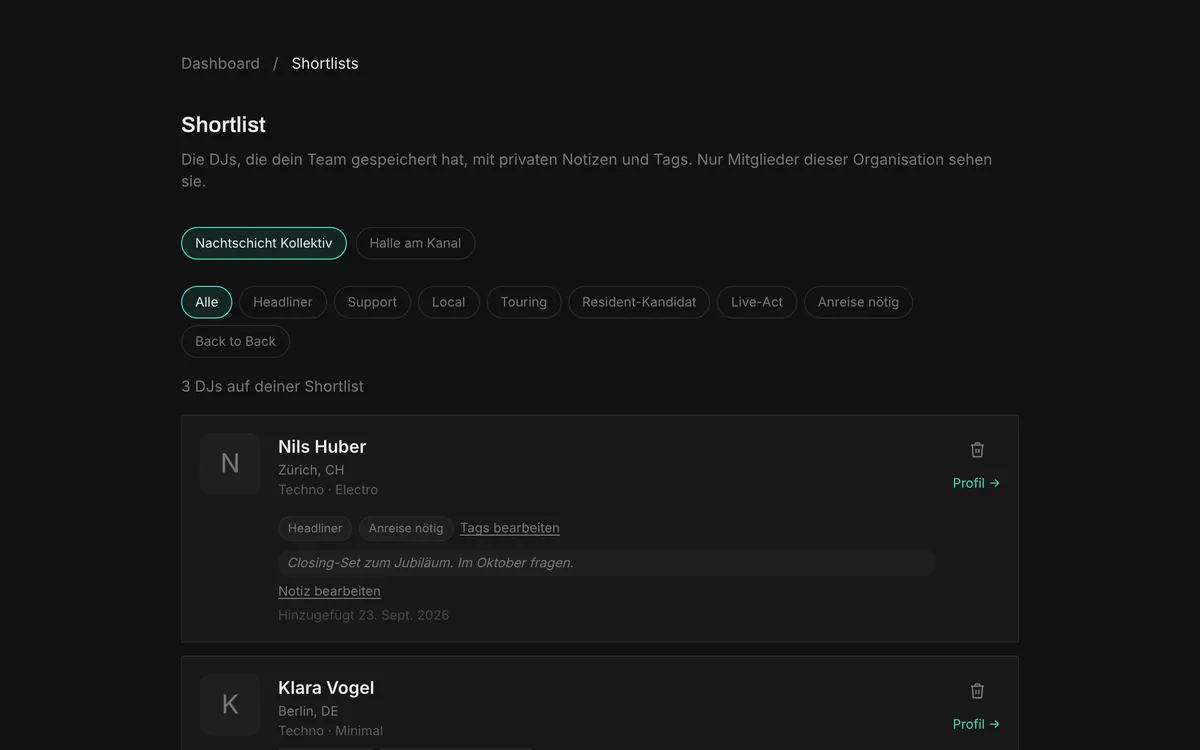The width and height of the screenshot is (1200, 750).
Task: Click the 3 DJs auf deiner Shortlist count
Action: (272, 386)
